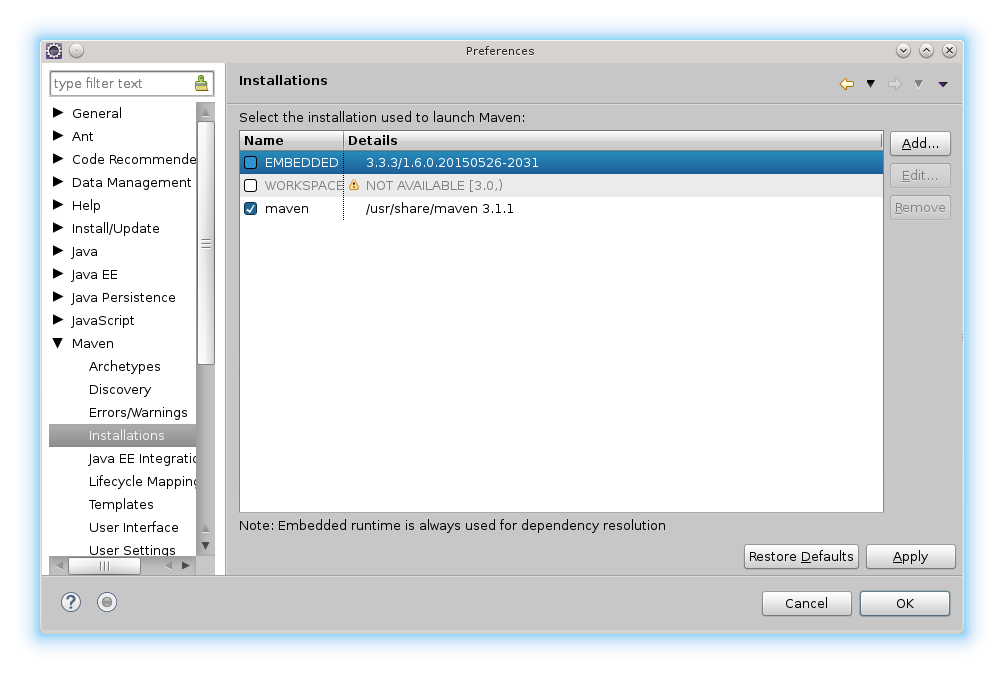Click the Apply button
The width and height of the screenshot is (1004, 674).
(x=911, y=556)
